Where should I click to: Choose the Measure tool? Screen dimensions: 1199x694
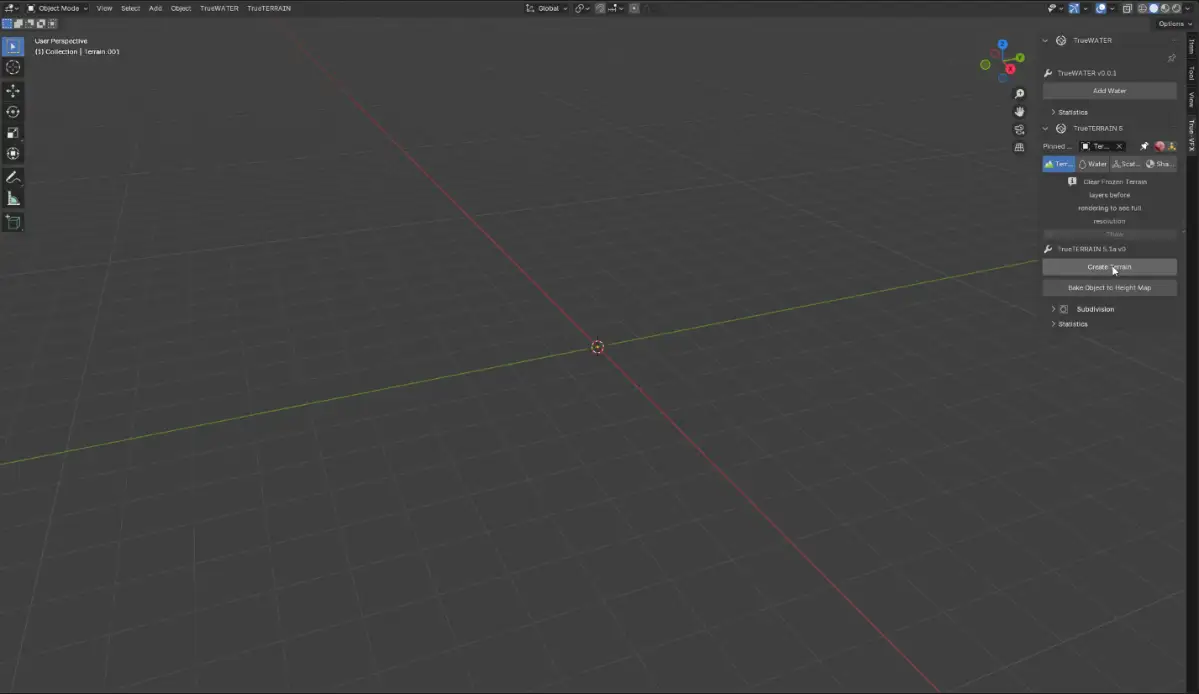point(13,199)
